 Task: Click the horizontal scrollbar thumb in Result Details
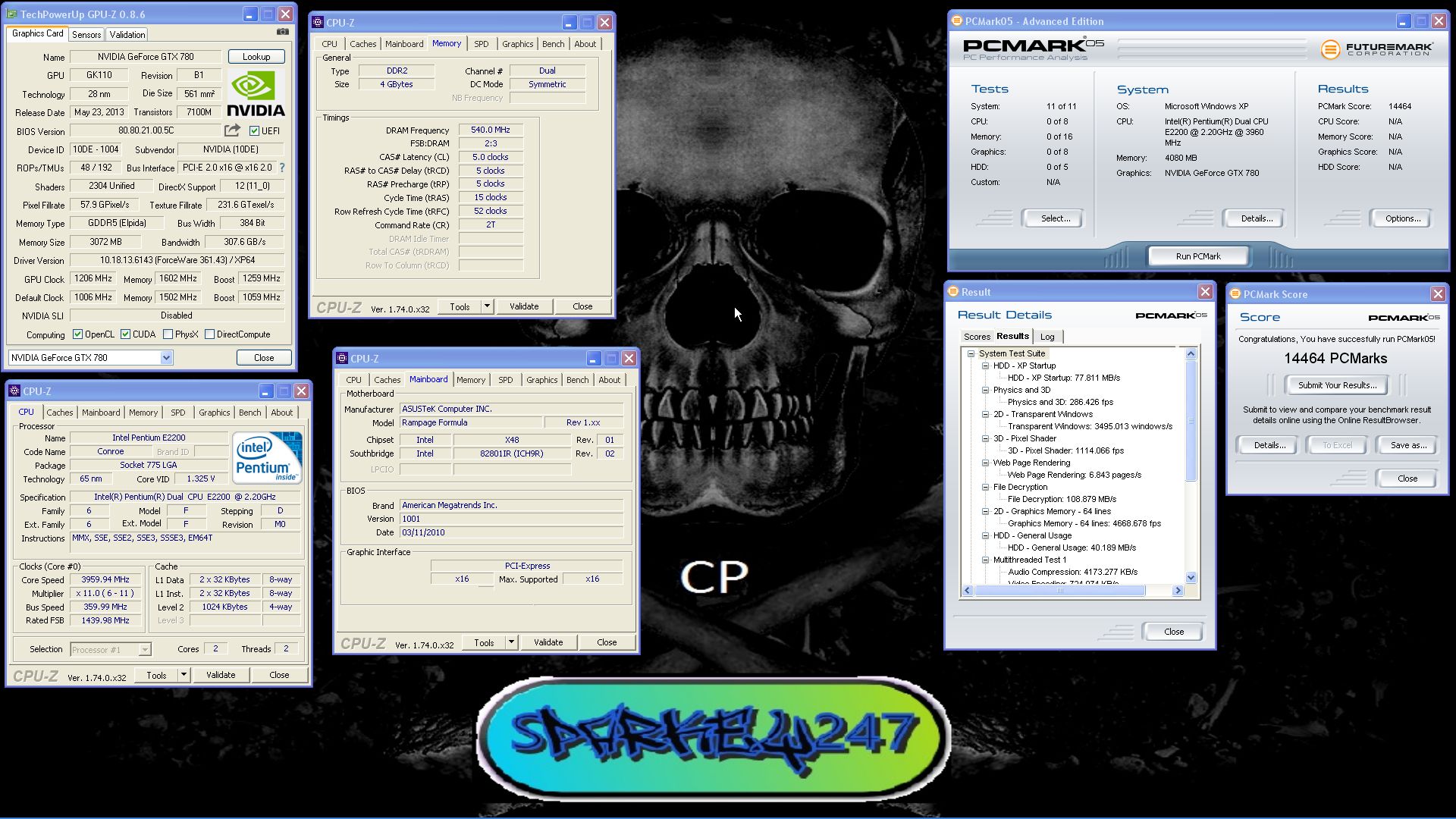pyautogui.click(x=1059, y=591)
